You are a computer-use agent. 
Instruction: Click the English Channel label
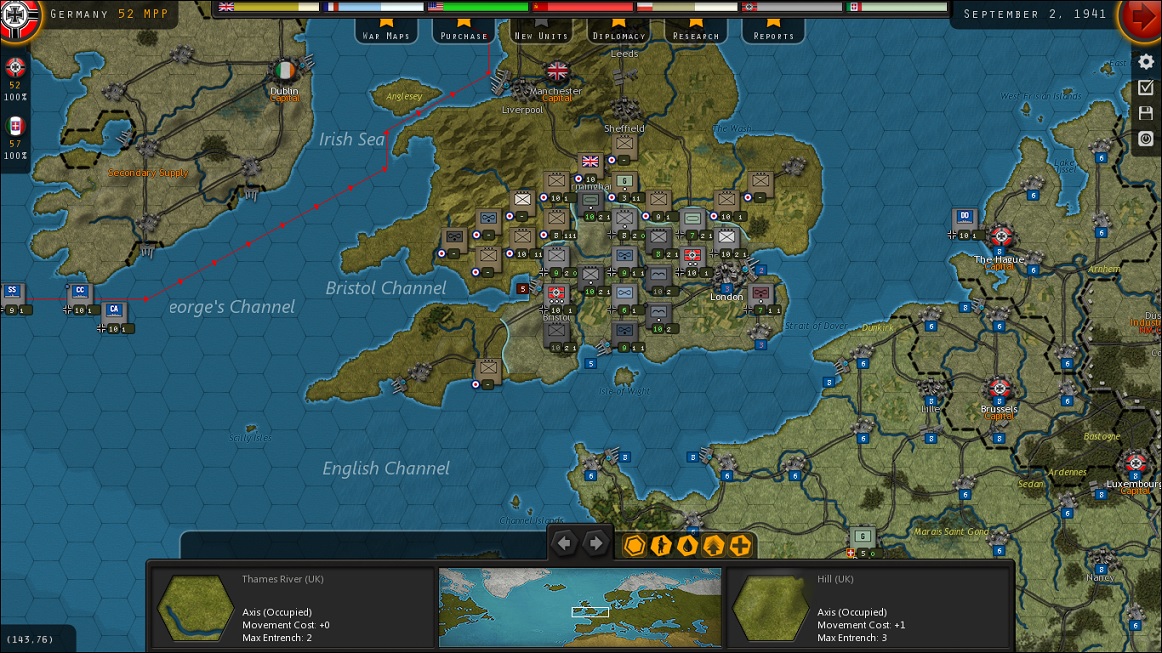coord(386,468)
